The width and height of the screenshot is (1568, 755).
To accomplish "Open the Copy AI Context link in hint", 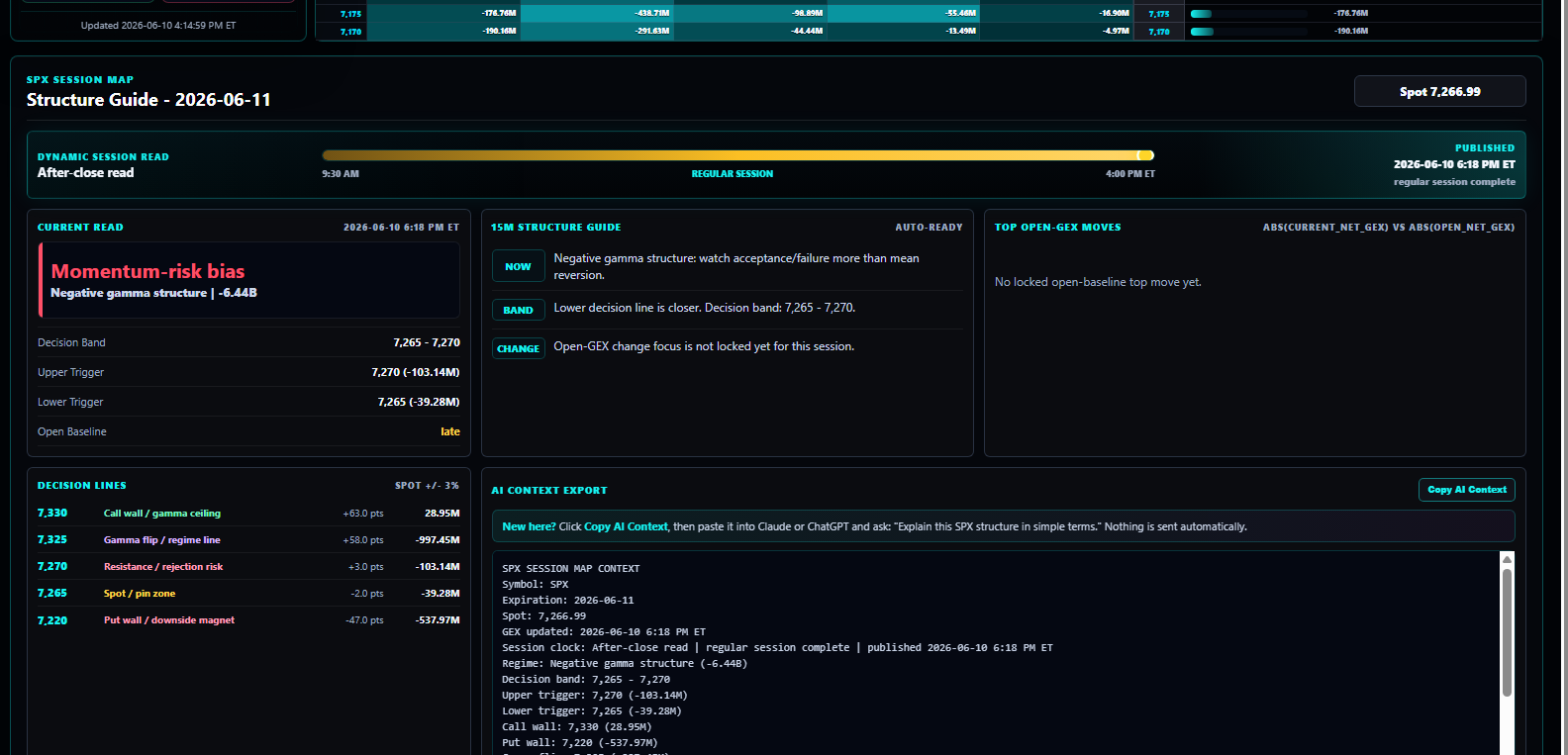I will pos(626,526).
